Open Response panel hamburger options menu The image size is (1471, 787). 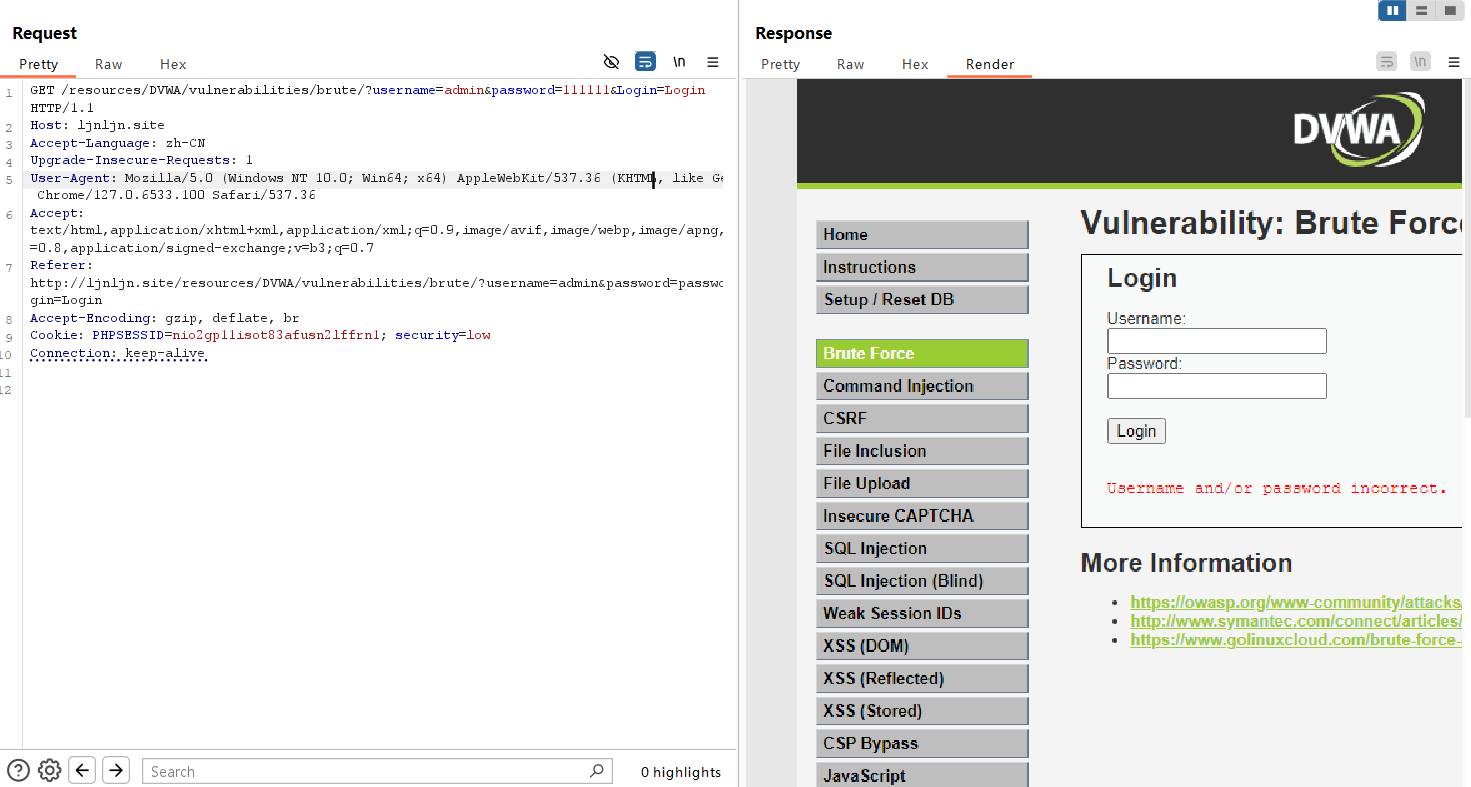[x=1454, y=62]
